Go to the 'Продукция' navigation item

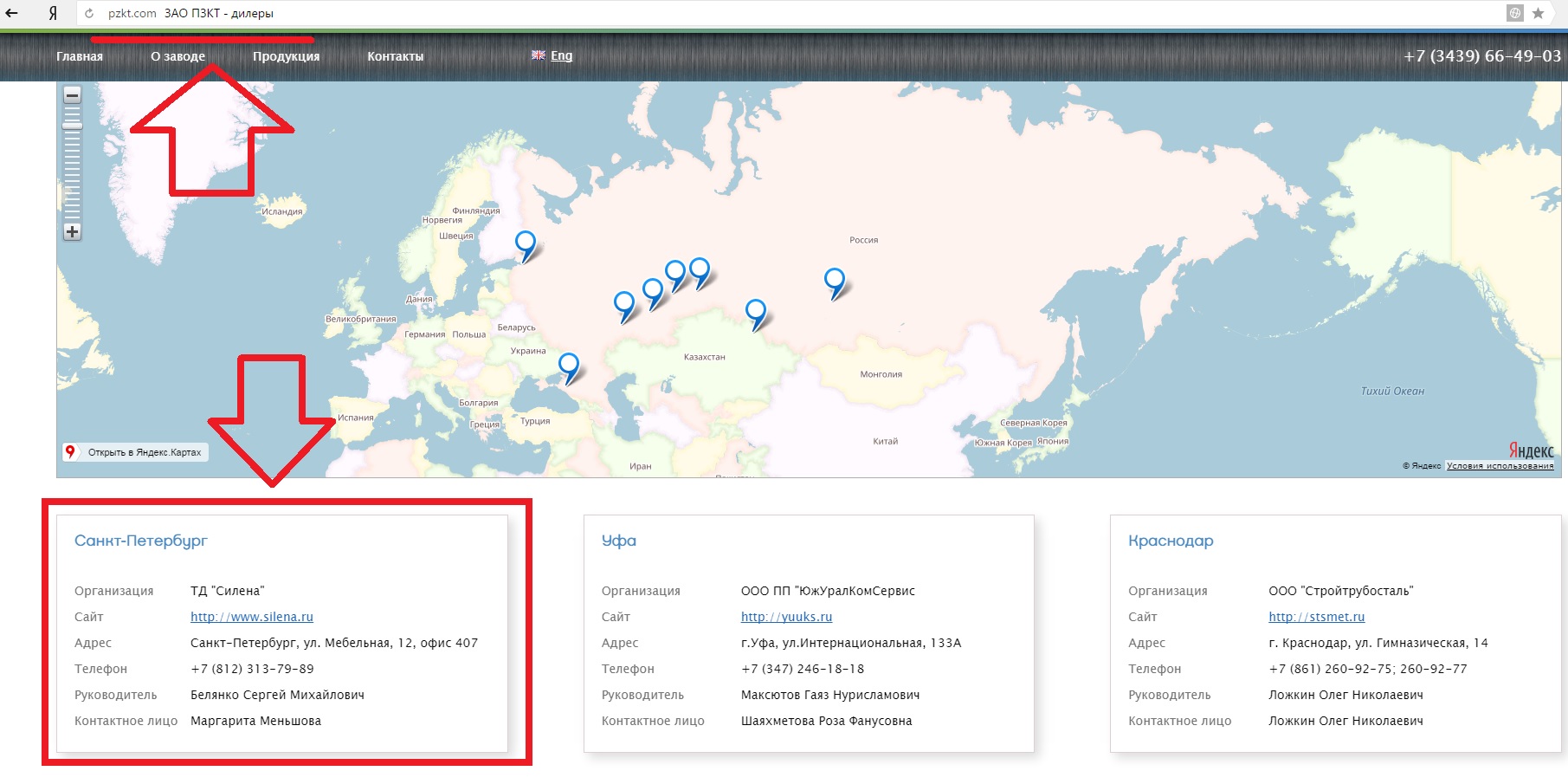coord(286,56)
